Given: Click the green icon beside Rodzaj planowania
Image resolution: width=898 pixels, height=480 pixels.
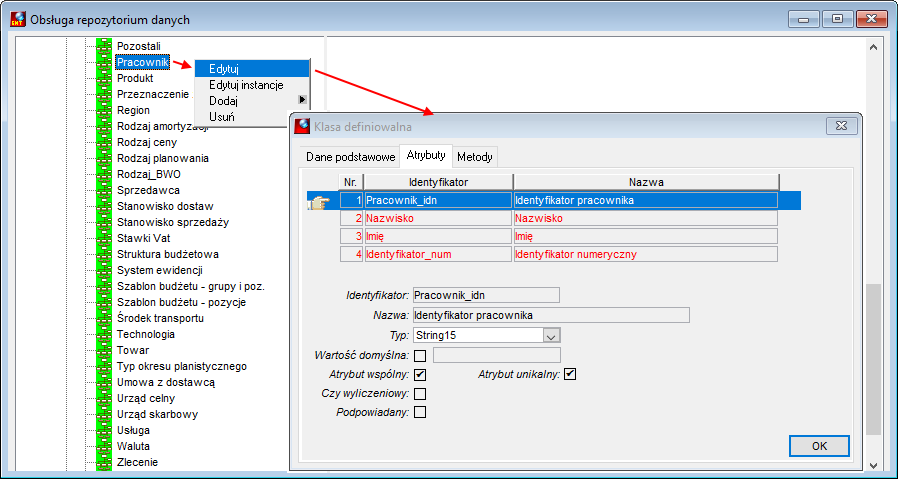Looking at the screenshot, I should pos(103,158).
